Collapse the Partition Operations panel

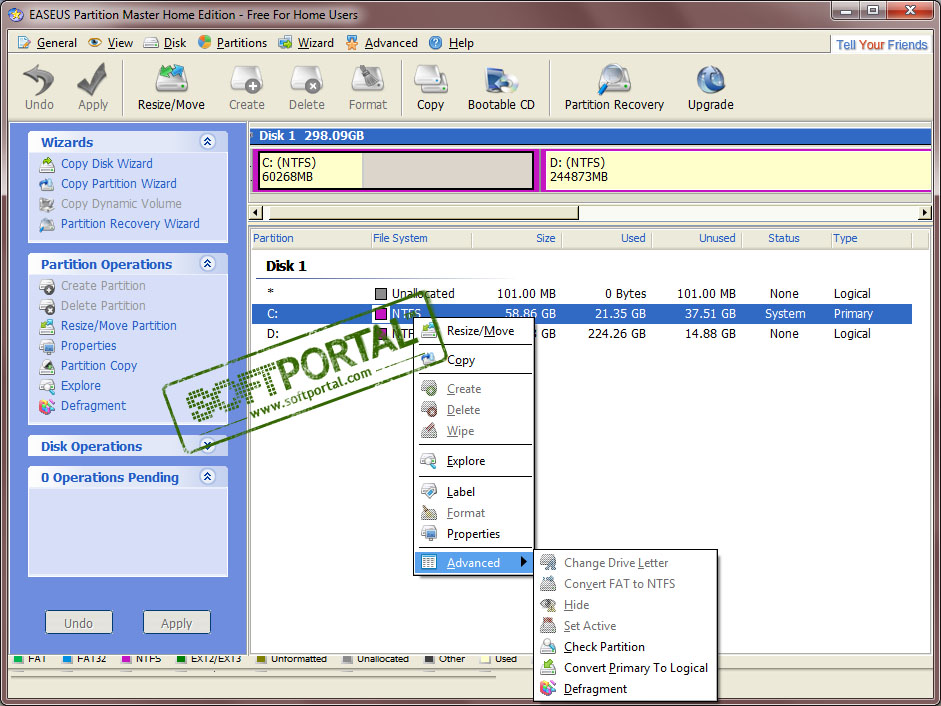[208, 264]
